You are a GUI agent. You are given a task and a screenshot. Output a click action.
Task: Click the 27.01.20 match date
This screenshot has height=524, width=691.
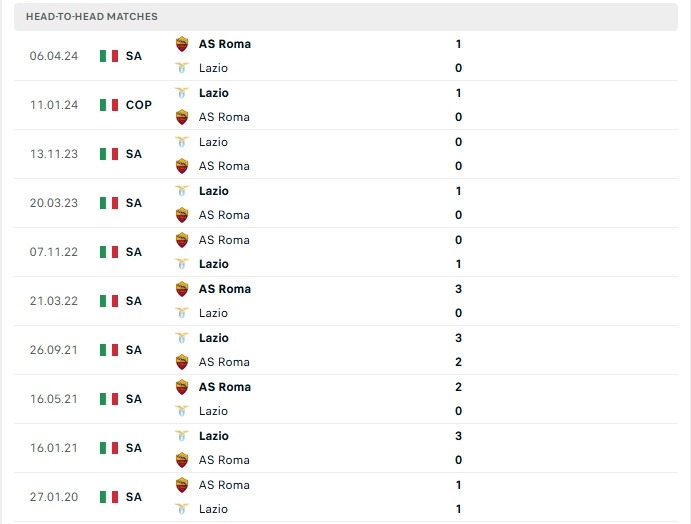pos(51,497)
